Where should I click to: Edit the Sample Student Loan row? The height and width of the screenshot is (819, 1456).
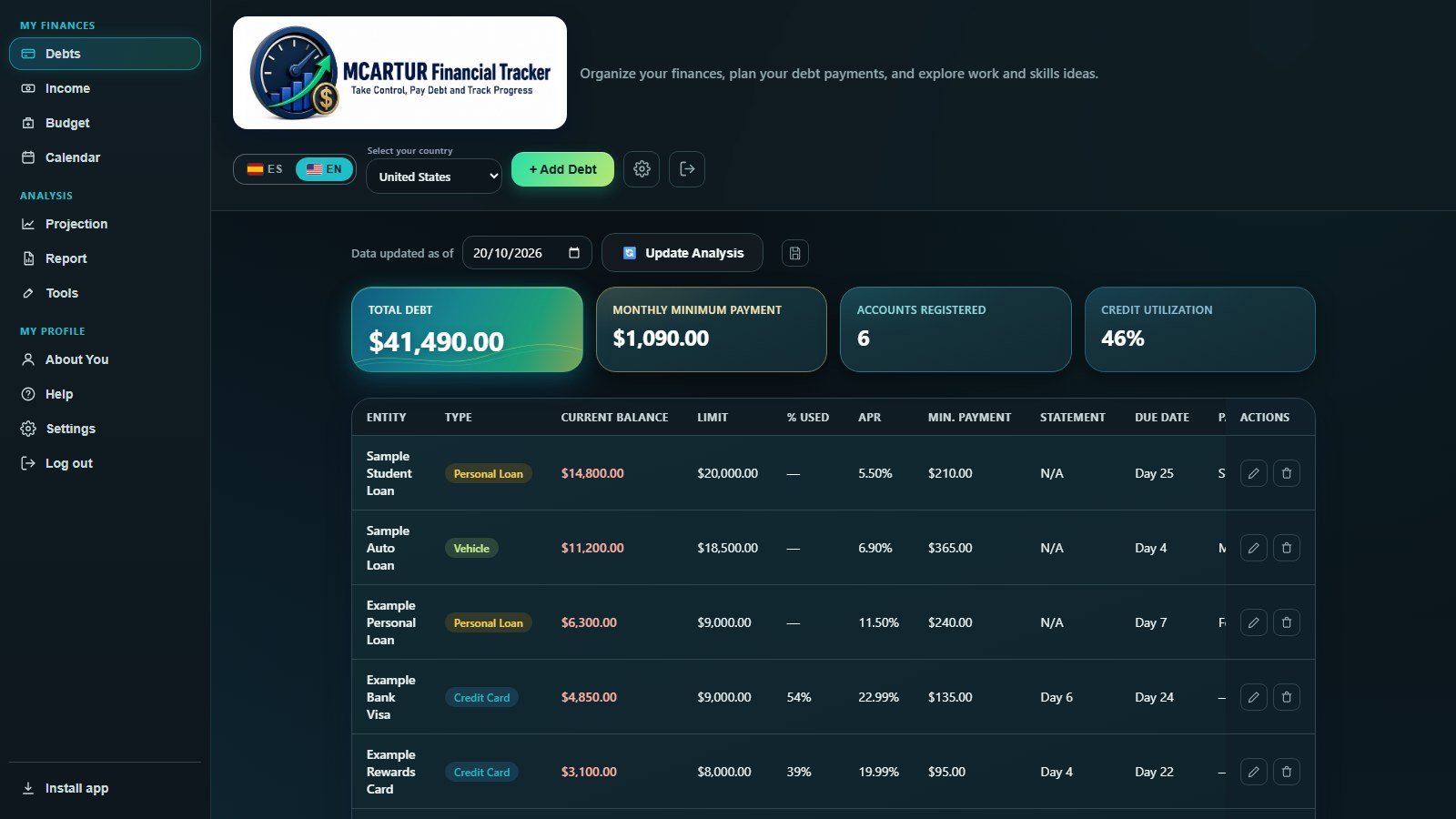click(x=1253, y=473)
